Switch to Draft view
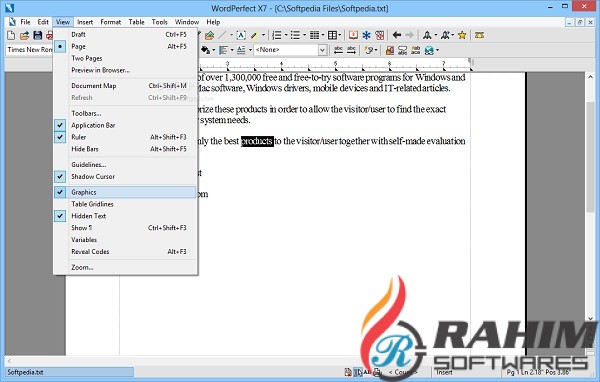Viewport: 600px width, 382px height. coord(125,34)
